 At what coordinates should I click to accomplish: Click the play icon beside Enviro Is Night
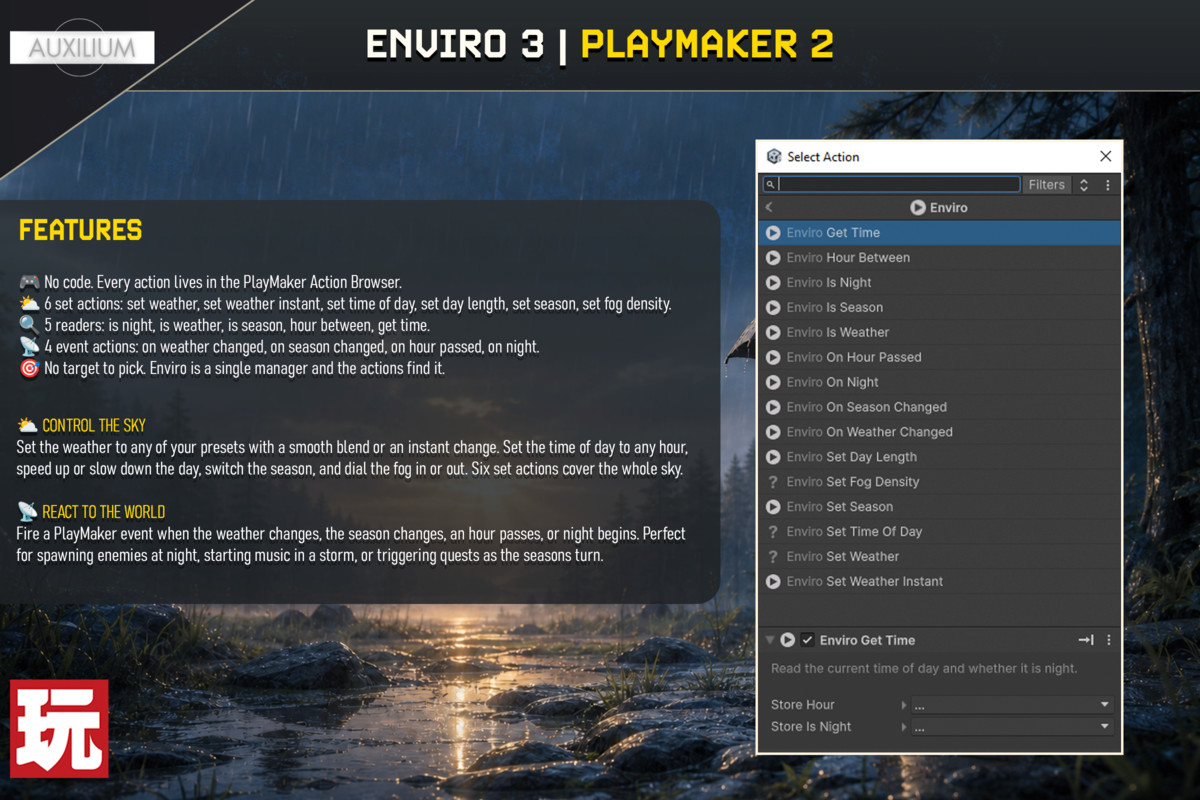pyautogui.click(x=773, y=283)
